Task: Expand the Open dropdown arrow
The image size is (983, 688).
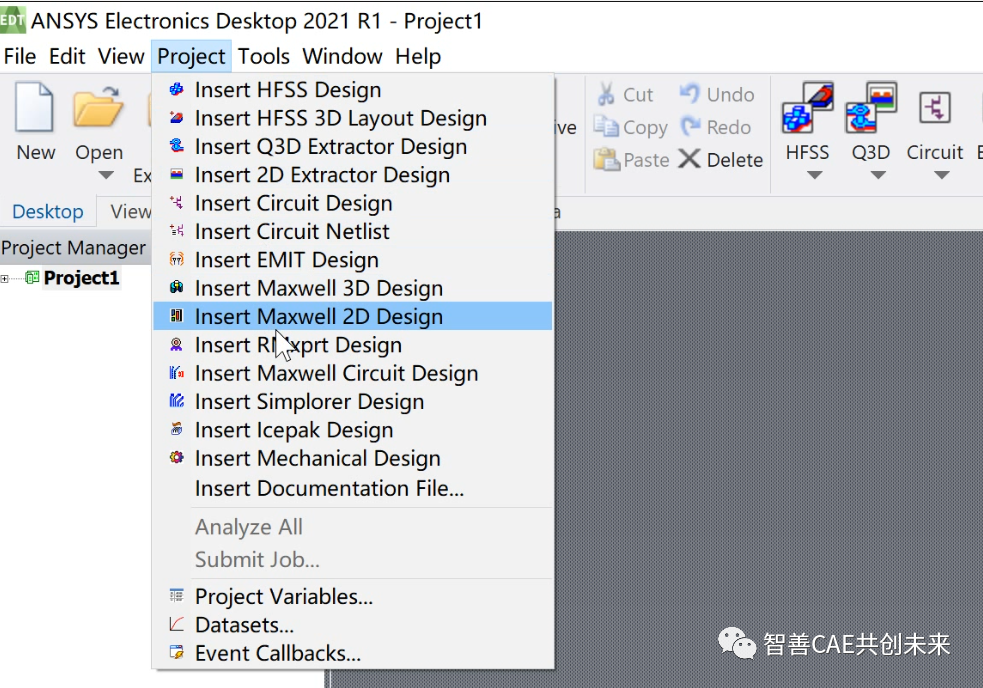Action: coord(106,175)
